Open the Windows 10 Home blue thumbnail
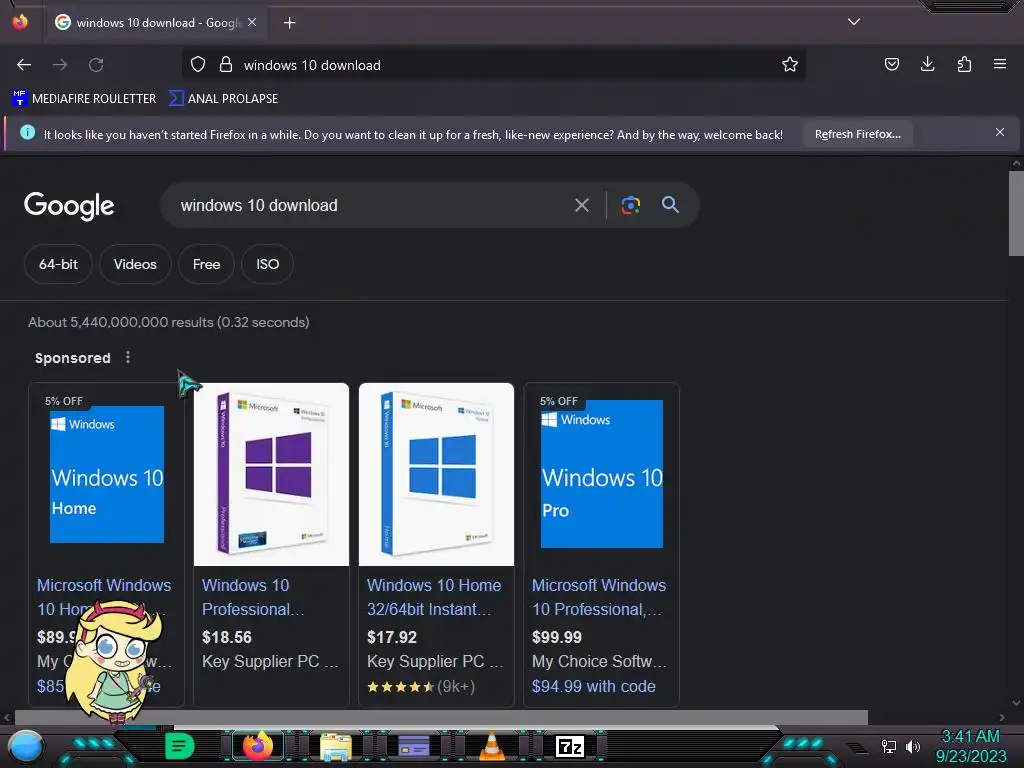The width and height of the screenshot is (1024, 768). [106, 474]
